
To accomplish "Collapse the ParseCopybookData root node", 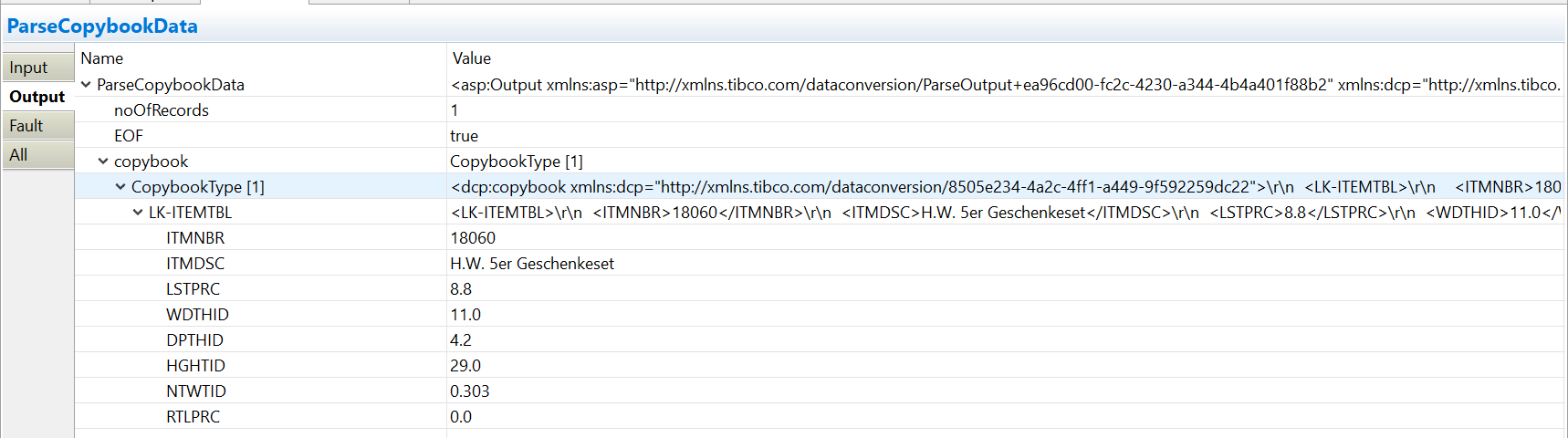I will [x=87, y=85].
